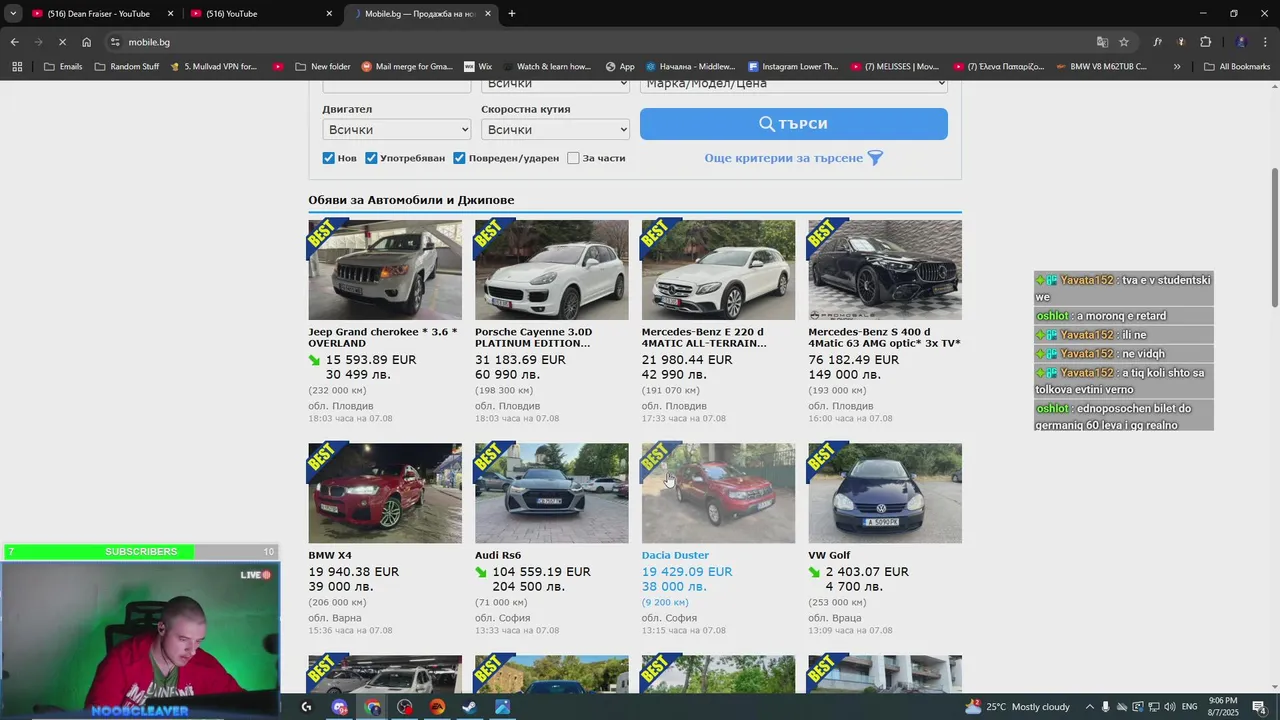Enable the За части checkbox

[x=573, y=158]
